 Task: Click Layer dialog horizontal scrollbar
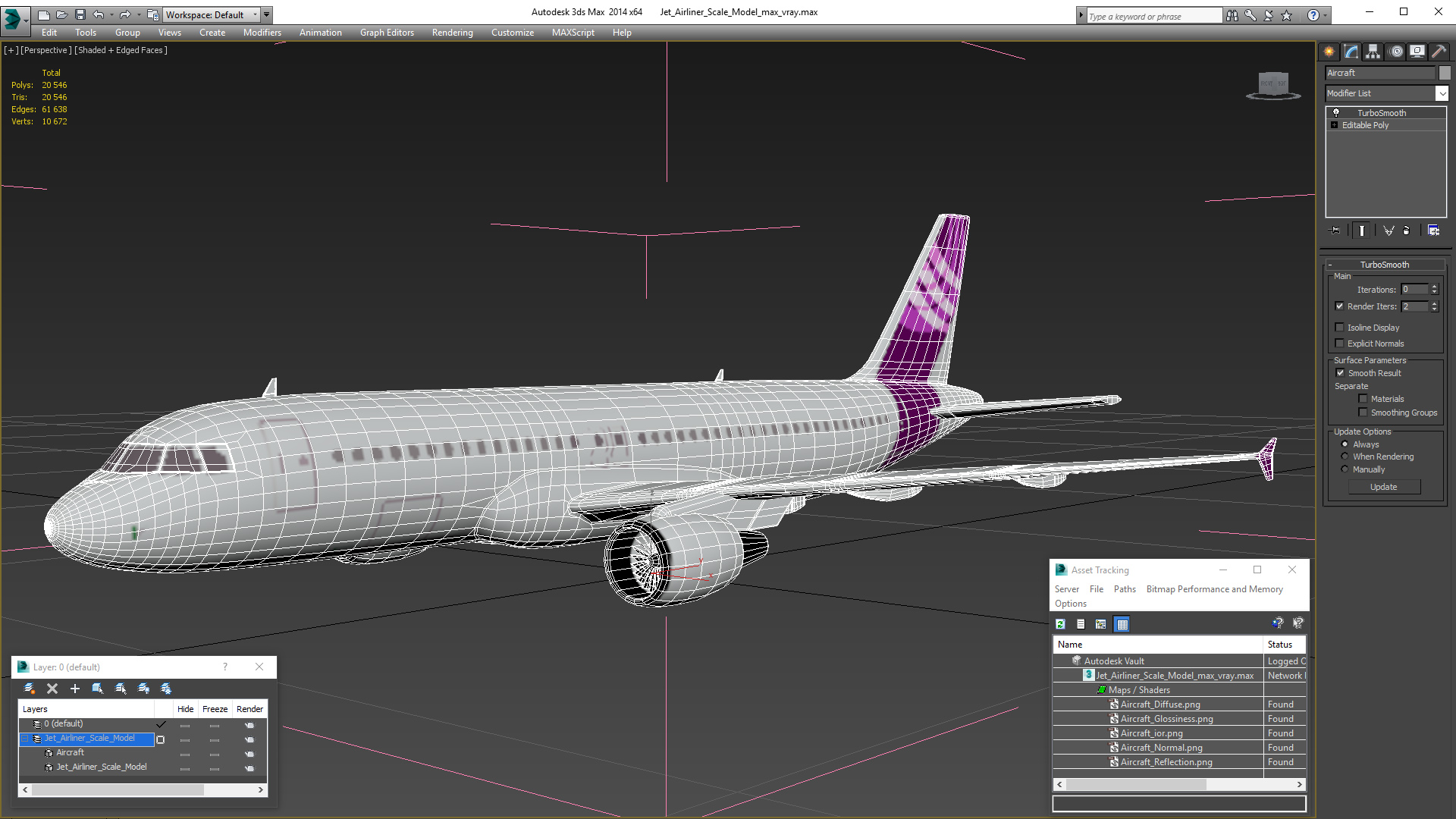[143, 789]
